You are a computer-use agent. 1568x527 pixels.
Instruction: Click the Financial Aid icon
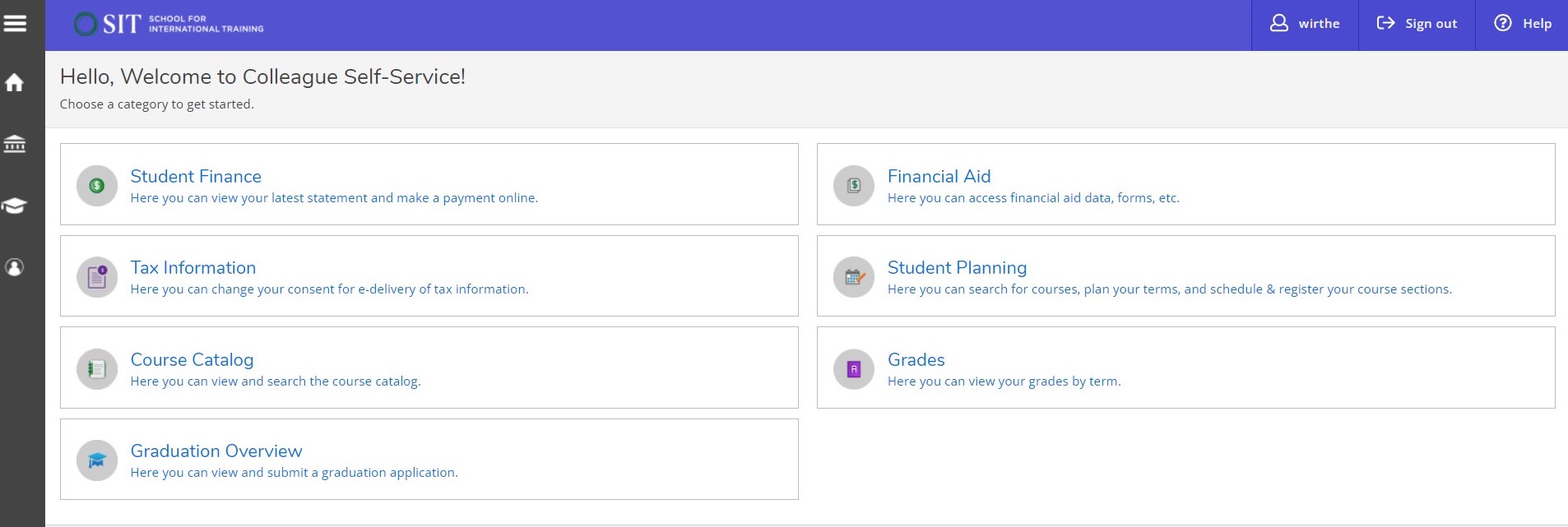coord(854,186)
